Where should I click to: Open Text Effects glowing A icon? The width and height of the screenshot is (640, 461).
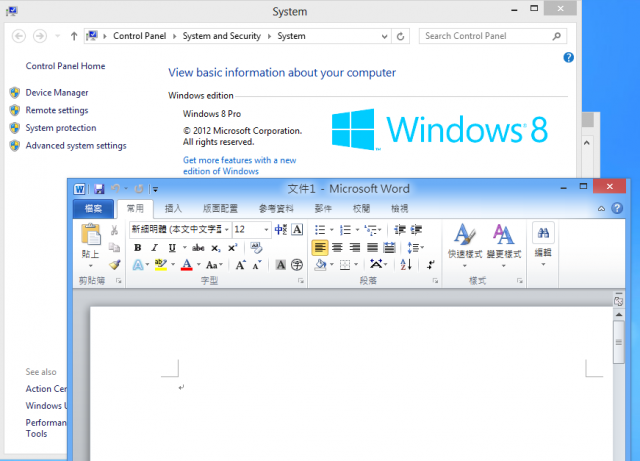138,265
